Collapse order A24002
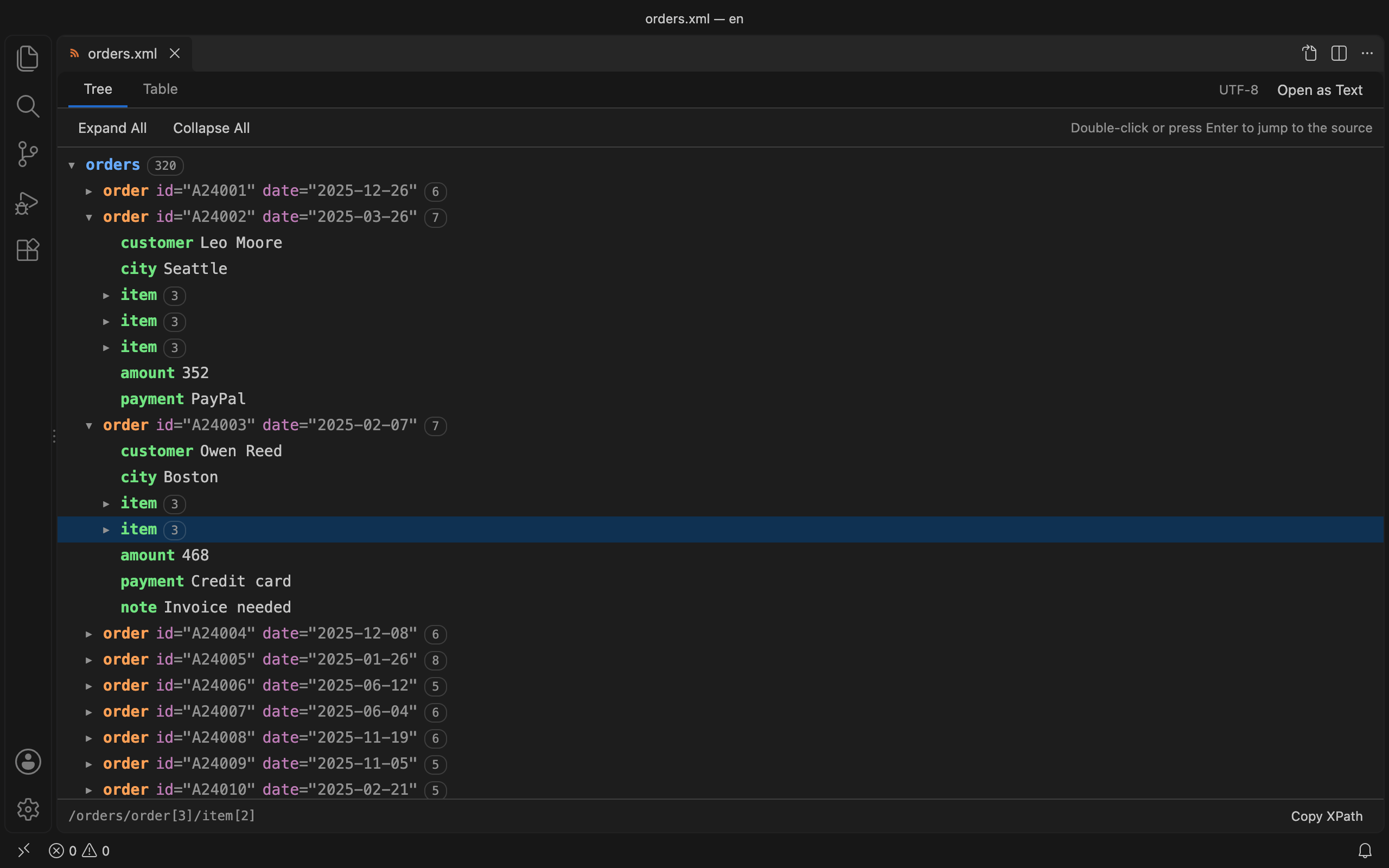This screenshot has height=868, width=1389. point(89,217)
